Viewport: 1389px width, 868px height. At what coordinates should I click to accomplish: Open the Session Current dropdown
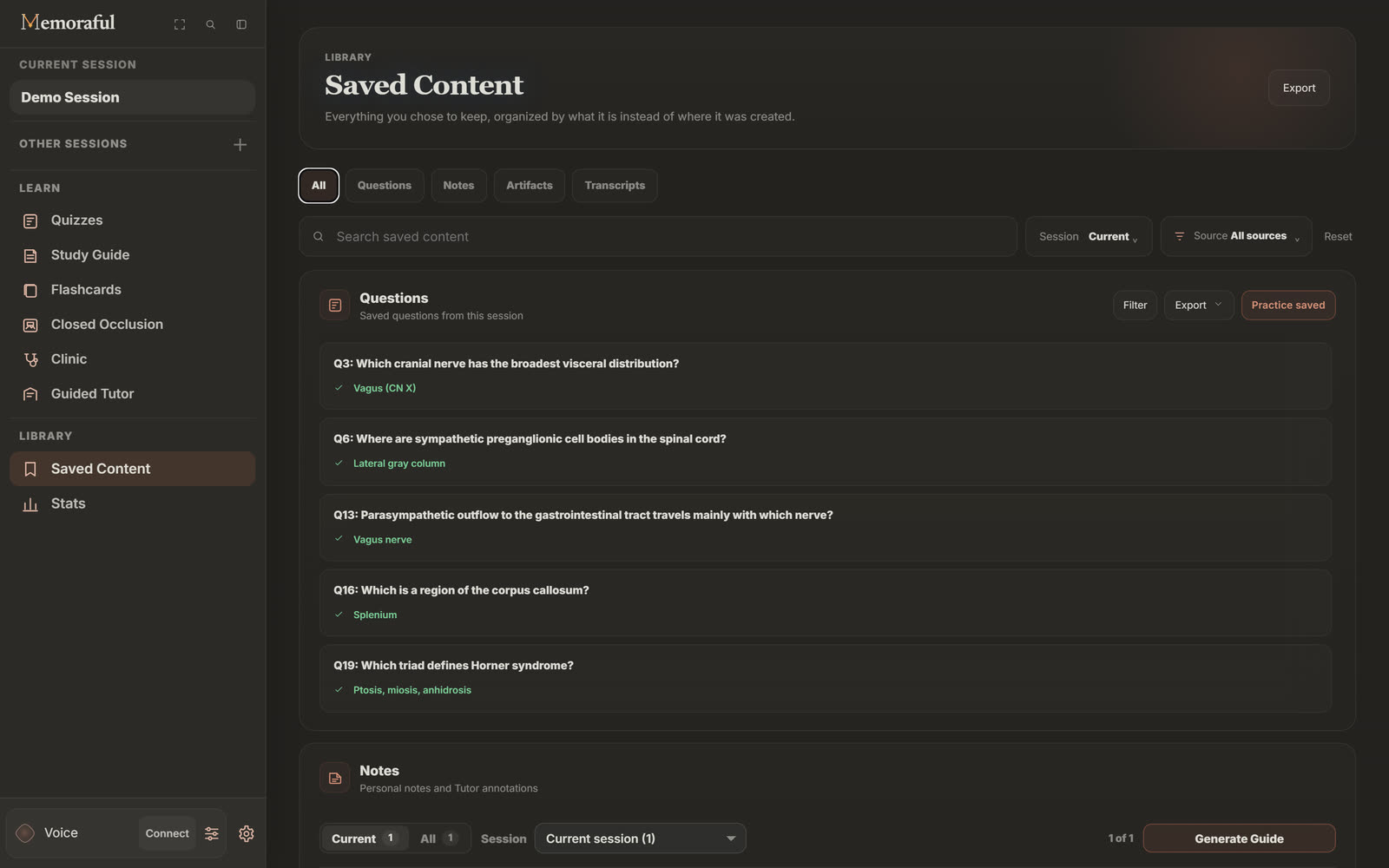[x=1089, y=236]
